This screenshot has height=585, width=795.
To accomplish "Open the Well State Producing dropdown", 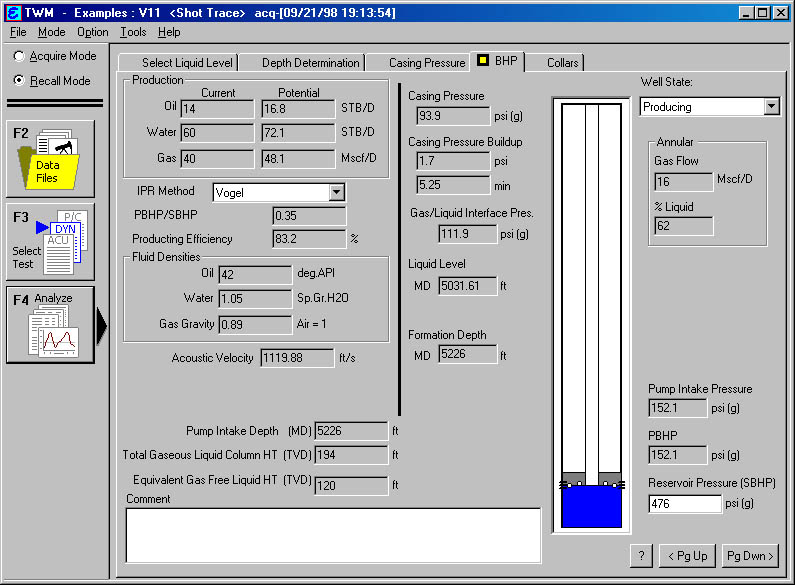I will 770,106.
